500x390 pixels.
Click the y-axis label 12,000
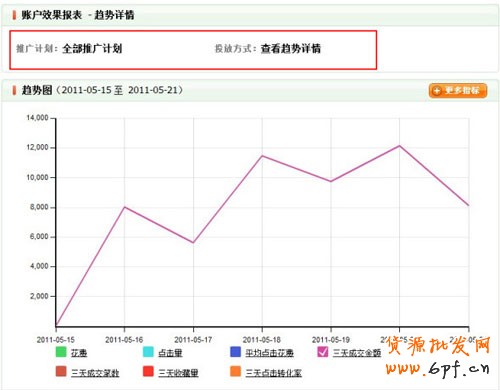pyautogui.click(x=37, y=147)
